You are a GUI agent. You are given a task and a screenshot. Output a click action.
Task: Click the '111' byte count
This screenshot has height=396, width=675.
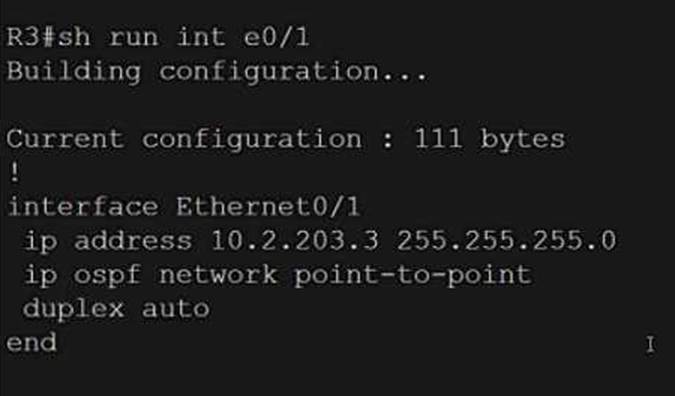(x=438, y=139)
